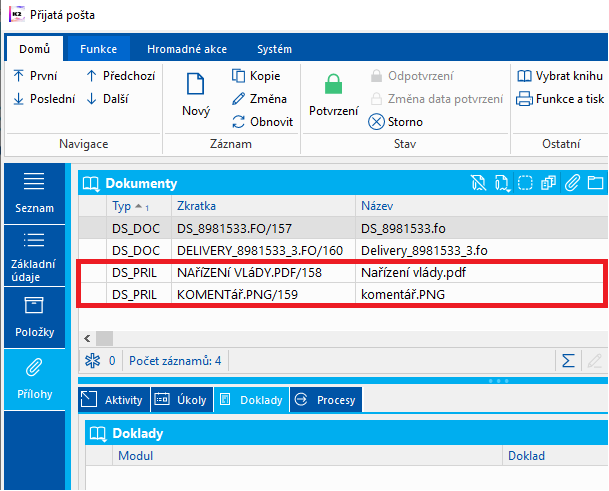The width and height of the screenshot is (609, 491).
Task: Show the Seznam list view in sidebar
Action: [35, 193]
